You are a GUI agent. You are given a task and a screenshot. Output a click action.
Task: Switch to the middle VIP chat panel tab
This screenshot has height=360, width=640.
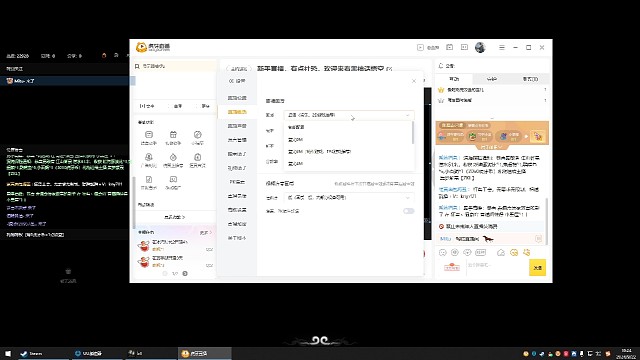point(492,79)
